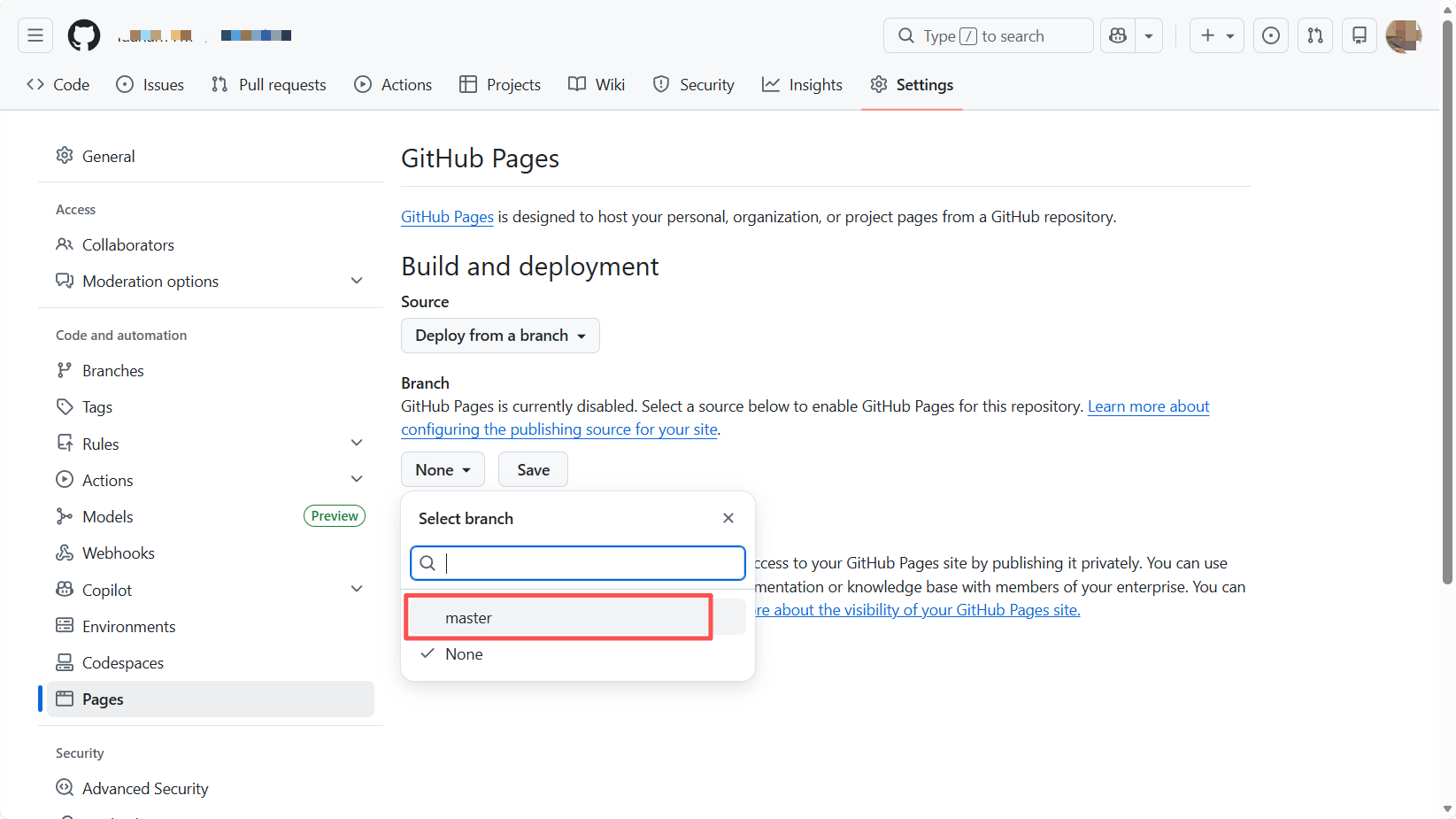Switch to the Actions repository tab
Image resolution: width=1456 pixels, height=819 pixels.
393,85
